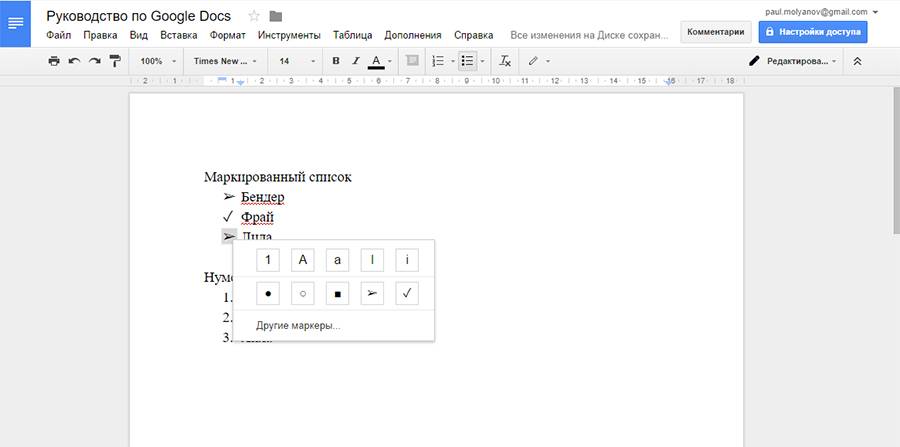Choose the lowercase Roman i marker
The width and height of the screenshot is (900, 447).
pos(407,260)
